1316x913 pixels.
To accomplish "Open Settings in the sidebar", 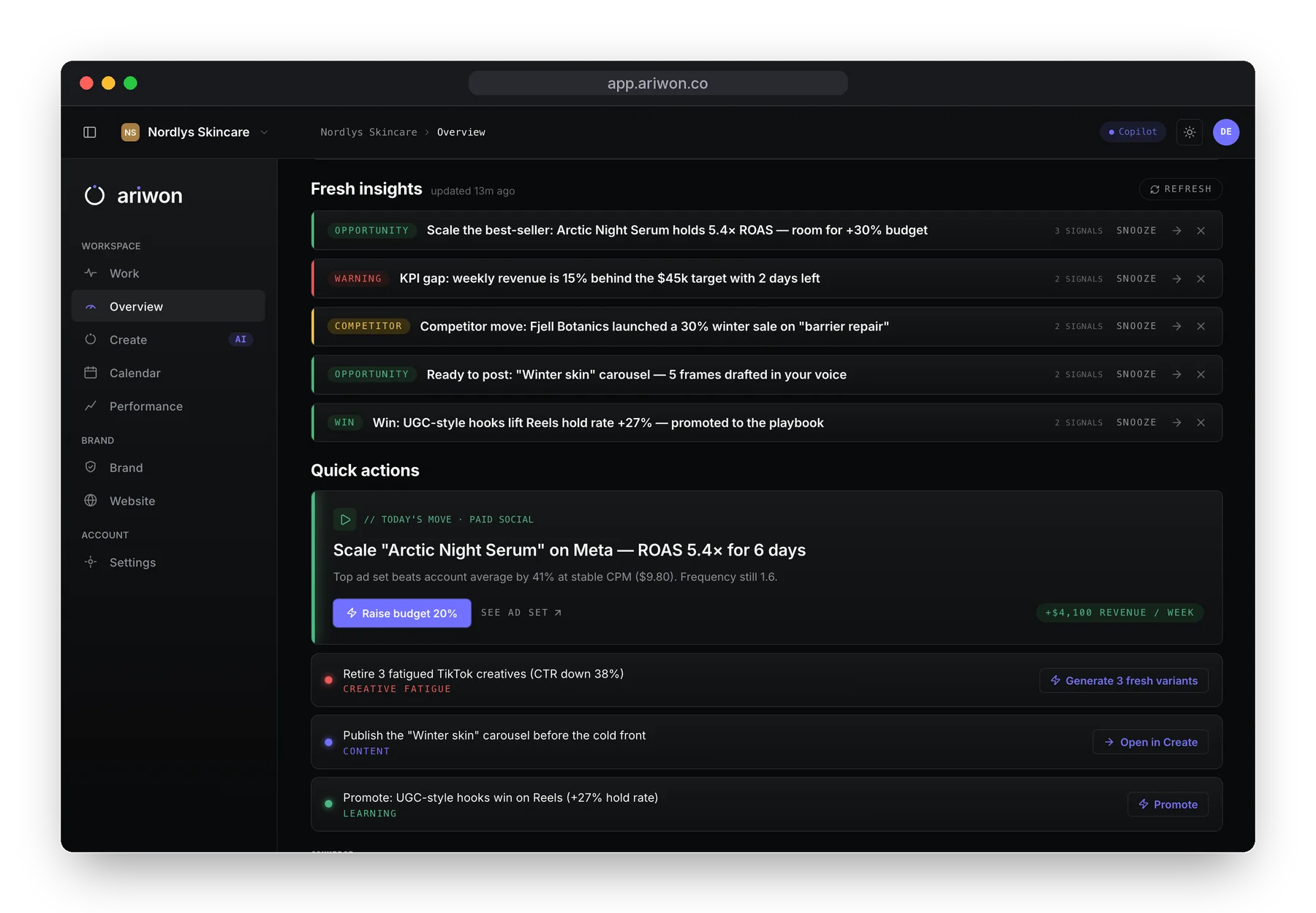I will click(168, 562).
